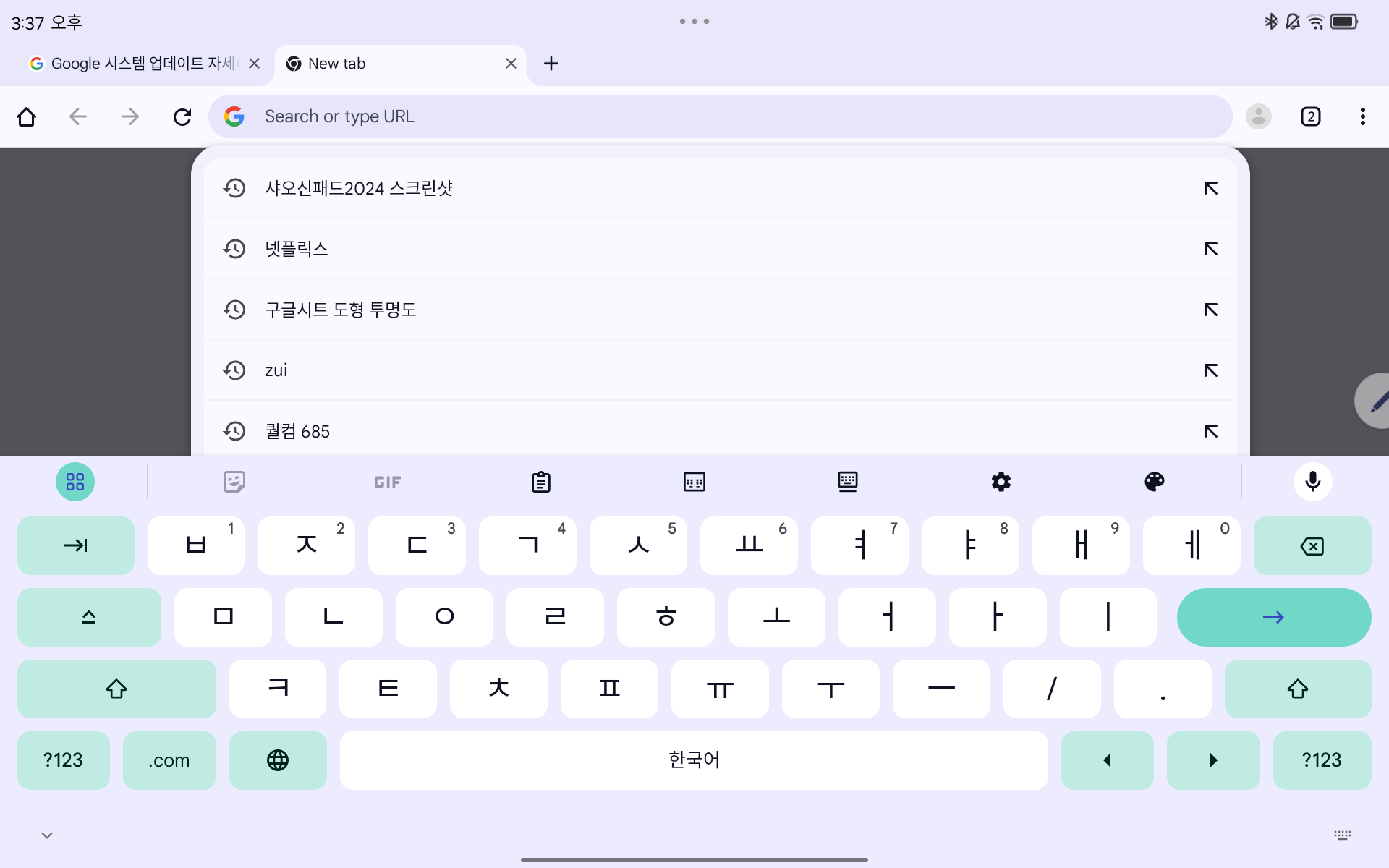Tap the ㅂ key

pos(196,545)
